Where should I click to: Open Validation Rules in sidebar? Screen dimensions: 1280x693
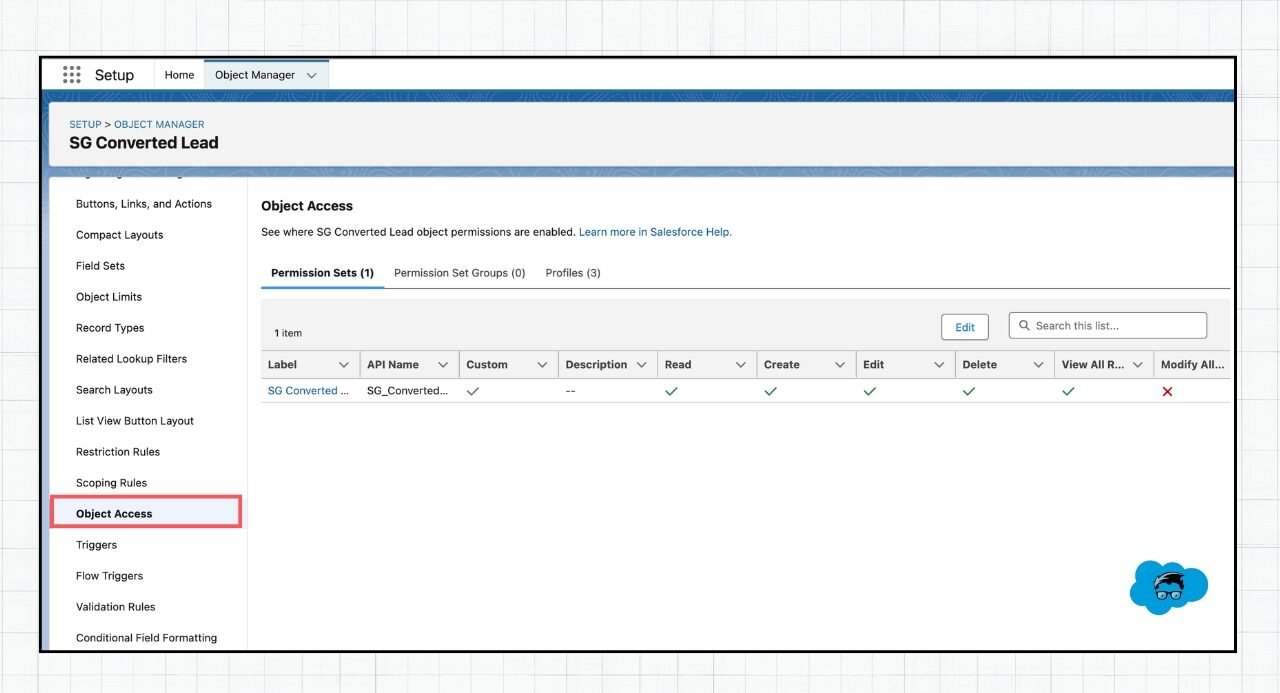pyautogui.click(x=116, y=607)
